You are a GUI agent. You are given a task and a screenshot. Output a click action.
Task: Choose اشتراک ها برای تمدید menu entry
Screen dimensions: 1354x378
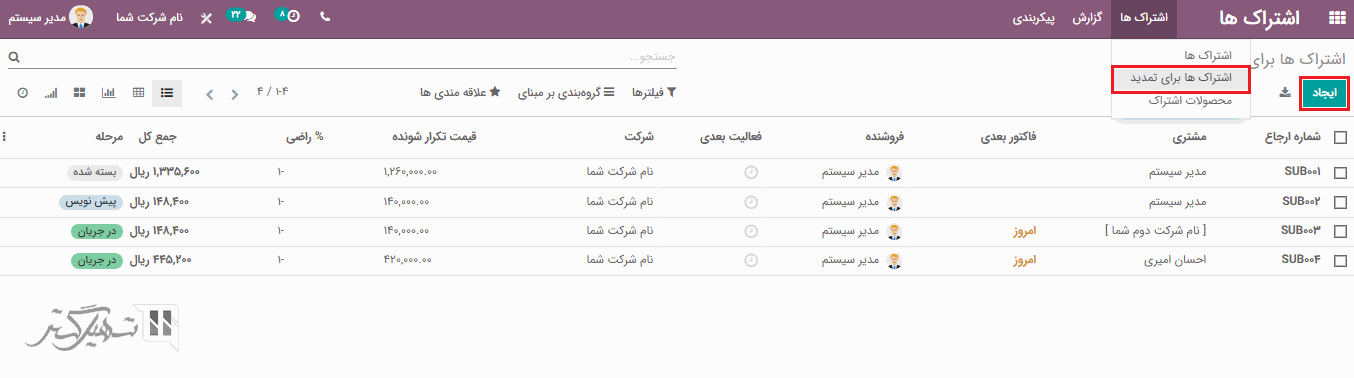point(1181,77)
